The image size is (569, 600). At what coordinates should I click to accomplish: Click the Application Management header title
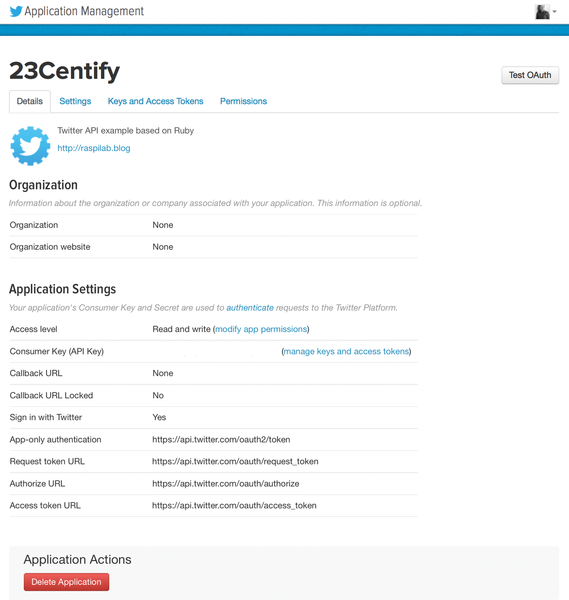[x=84, y=11]
